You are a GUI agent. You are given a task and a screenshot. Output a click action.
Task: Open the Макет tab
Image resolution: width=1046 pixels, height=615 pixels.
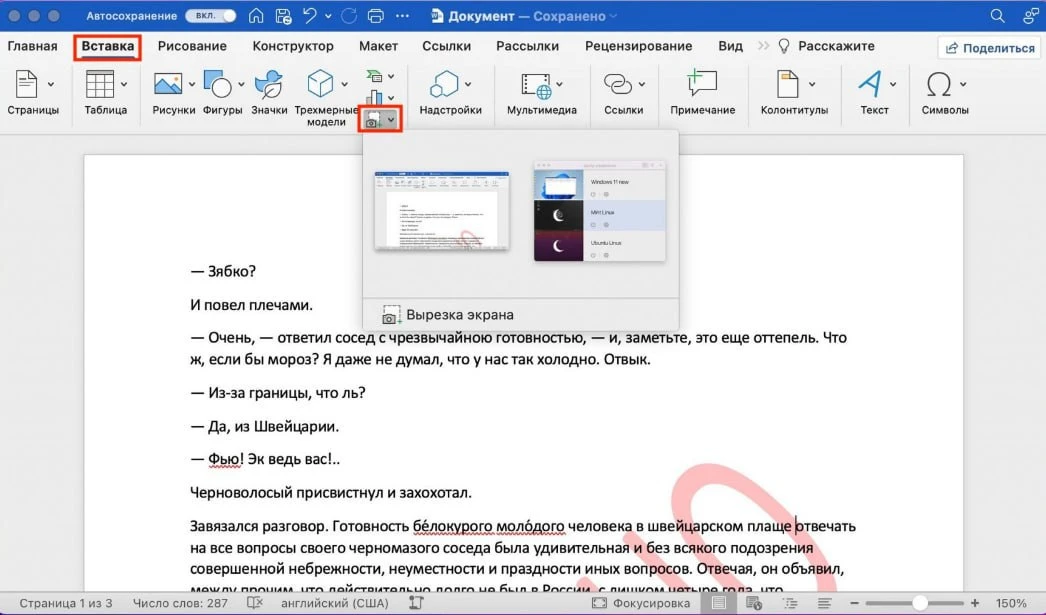(x=378, y=46)
